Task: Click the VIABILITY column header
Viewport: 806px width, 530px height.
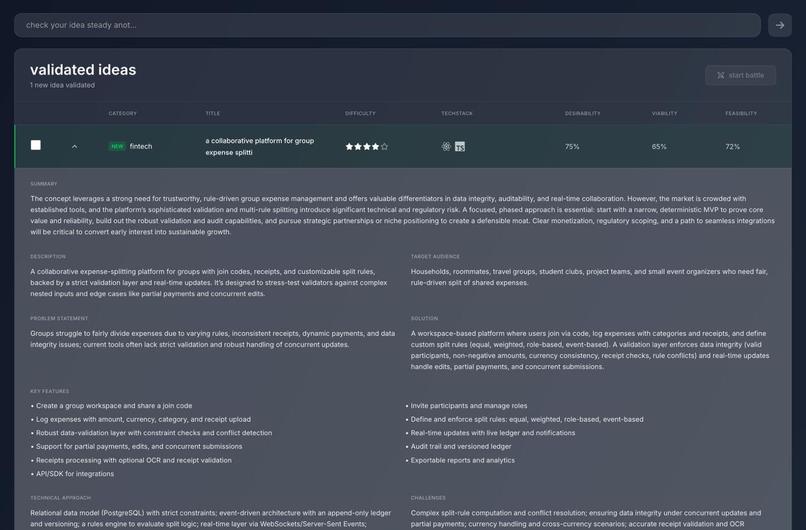Action: pyautogui.click(x=664, y=114)
